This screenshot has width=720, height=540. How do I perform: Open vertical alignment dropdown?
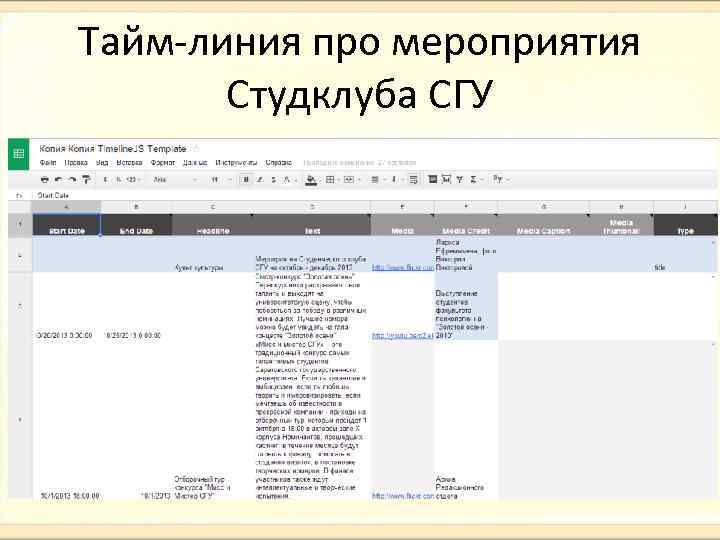click(x=395, y=180)
